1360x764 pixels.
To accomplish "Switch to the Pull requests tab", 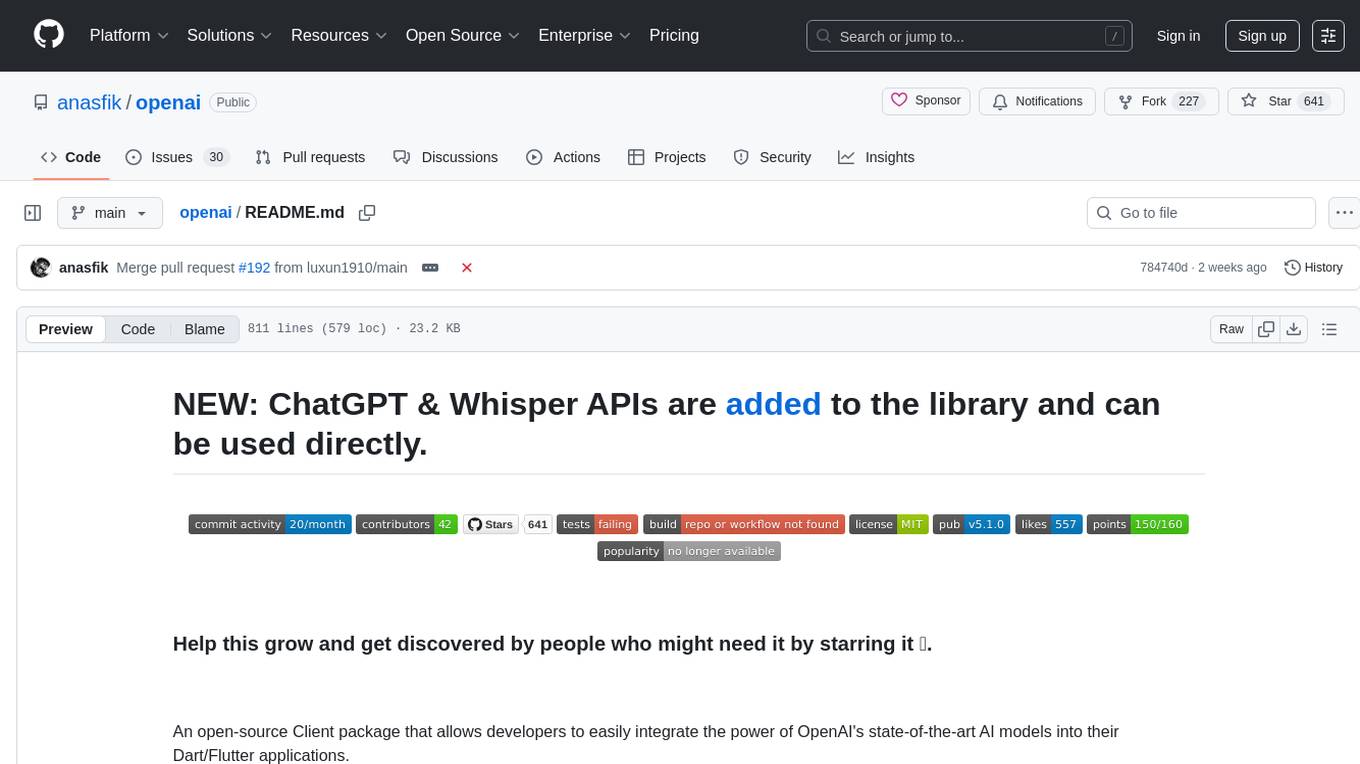I will tap(310, 157).
